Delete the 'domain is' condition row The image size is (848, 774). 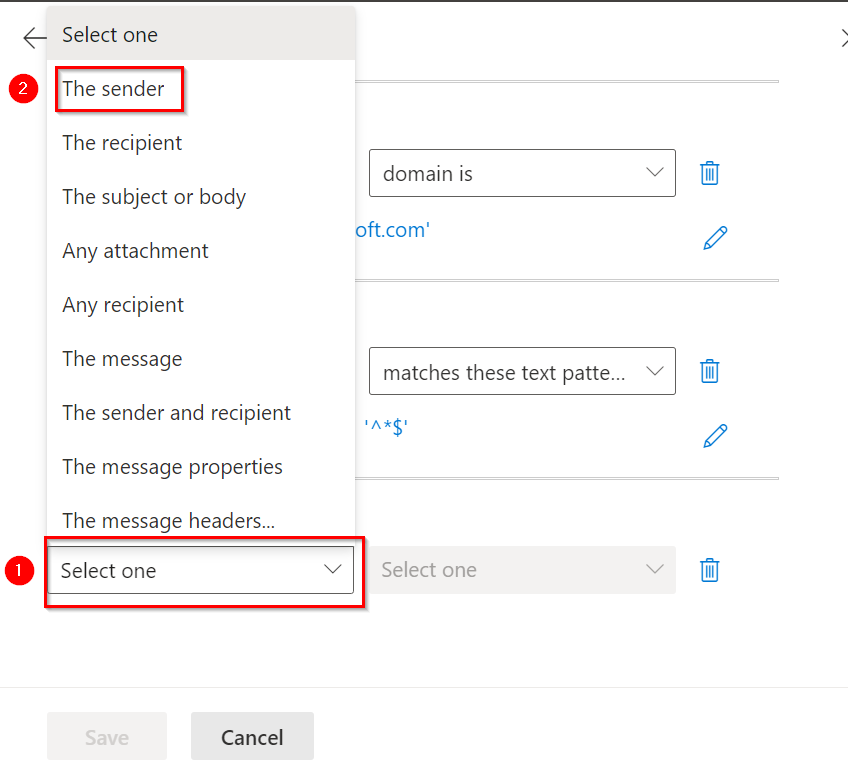coord(709,173)
